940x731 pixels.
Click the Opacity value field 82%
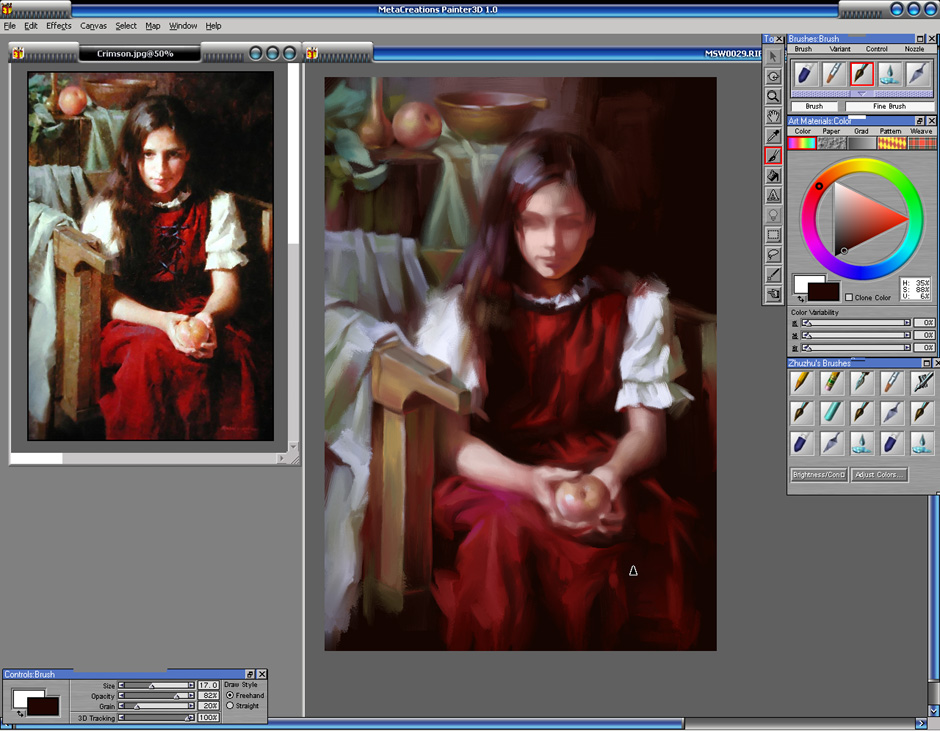[x=208, y=696]
